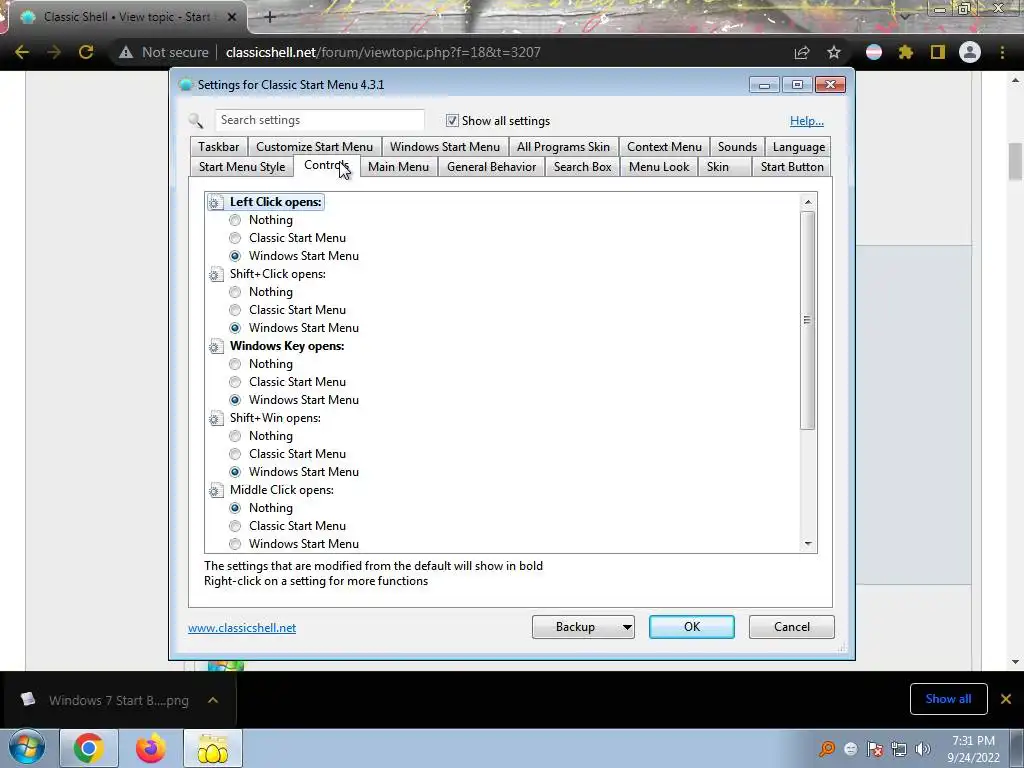Click into the Search settings field
Screen dimensions: 1024x768
[x=319, y=120]
